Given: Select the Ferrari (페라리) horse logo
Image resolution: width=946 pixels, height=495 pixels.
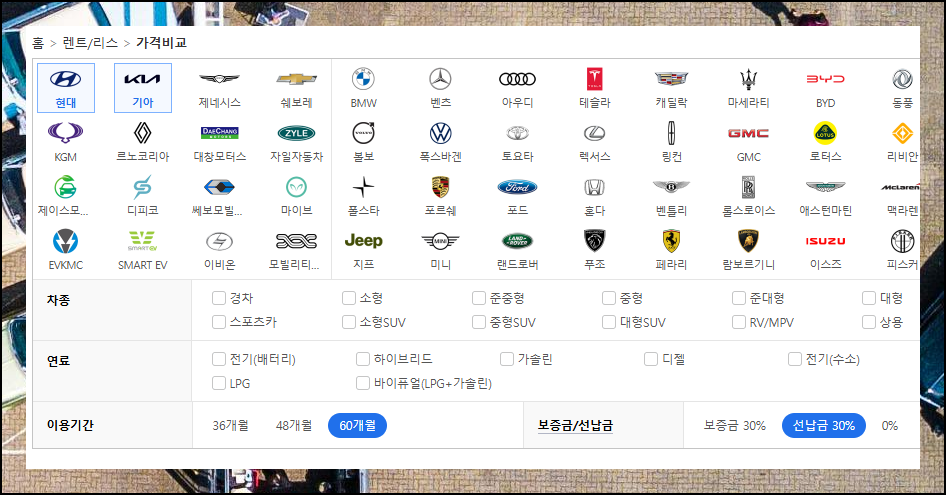Looking at the screenshot, I should [x=671, y=241].
